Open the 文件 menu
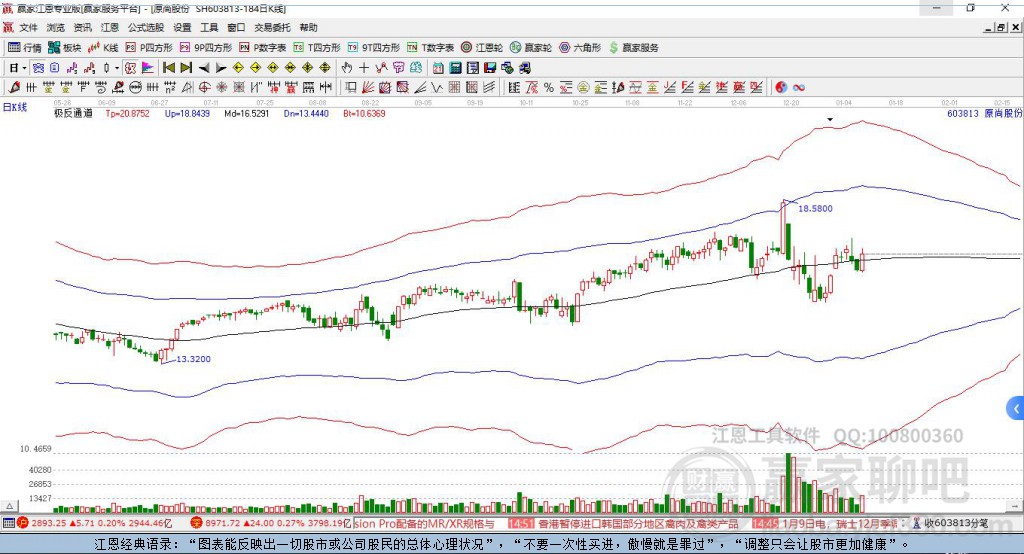 (29, 27)
